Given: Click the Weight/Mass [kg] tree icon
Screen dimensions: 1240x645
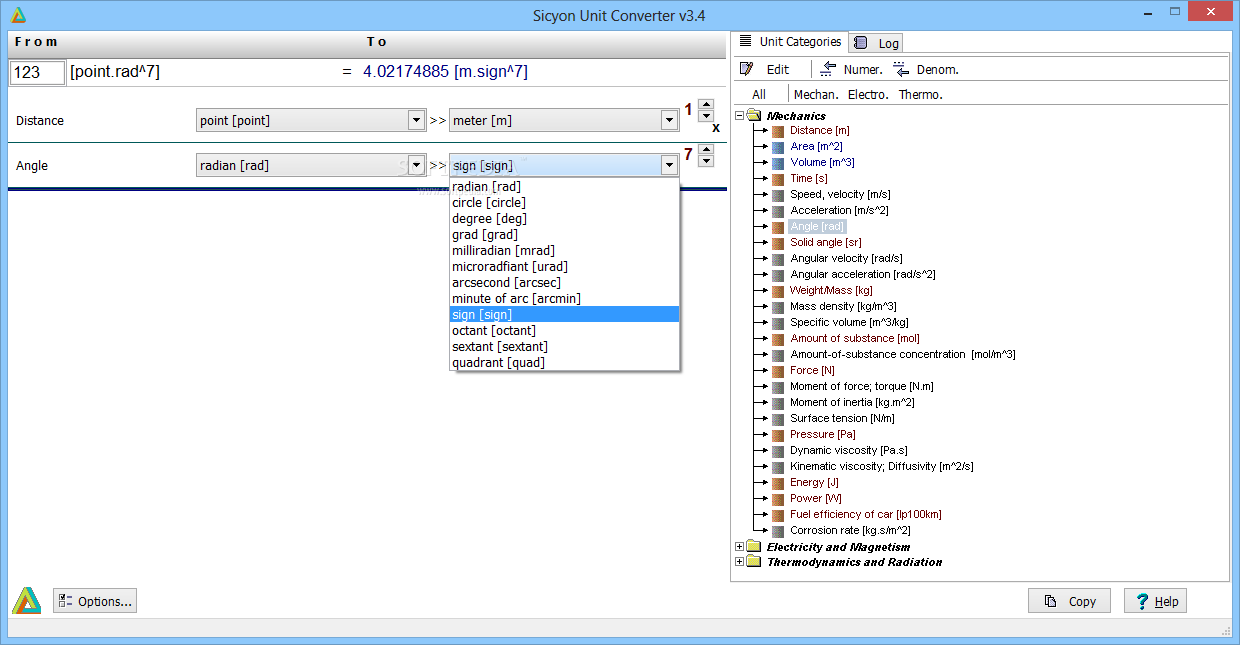Looking at the screenshot, I should click(777, 290).
